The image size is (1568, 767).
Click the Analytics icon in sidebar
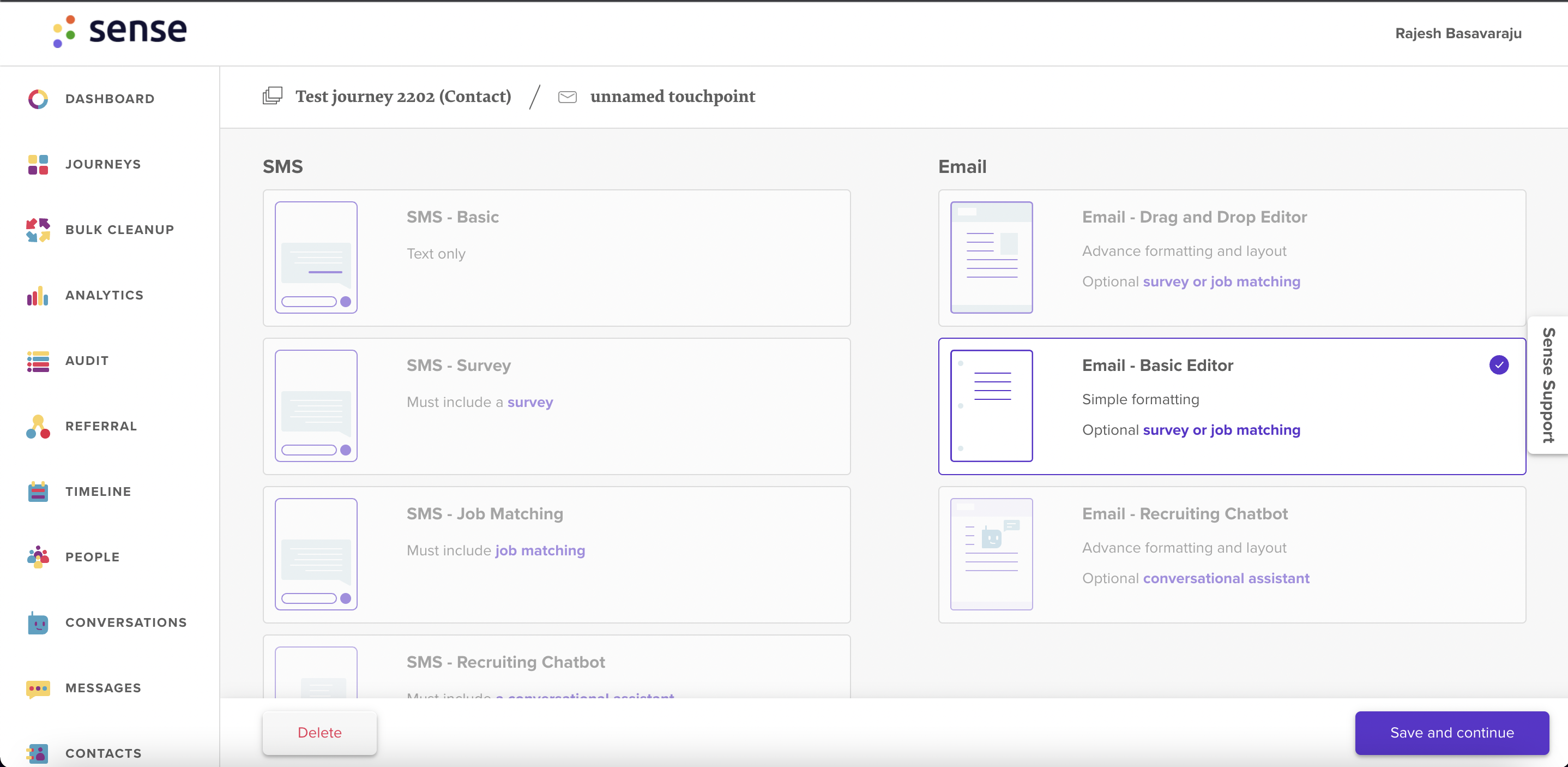pyautogui.click(x=37, y=295)
